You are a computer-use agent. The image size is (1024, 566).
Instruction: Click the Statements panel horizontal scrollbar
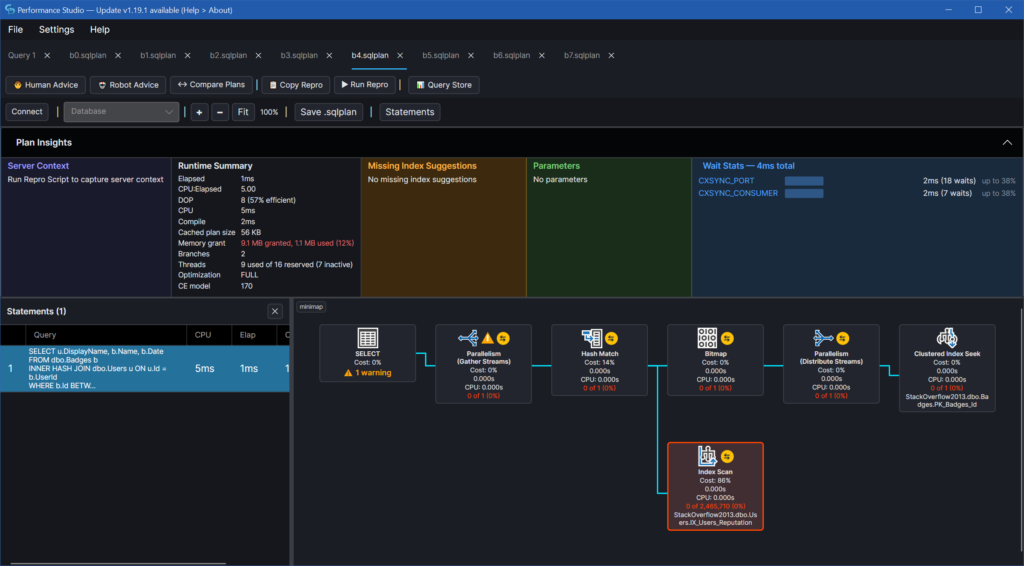(x=118, y=563)
